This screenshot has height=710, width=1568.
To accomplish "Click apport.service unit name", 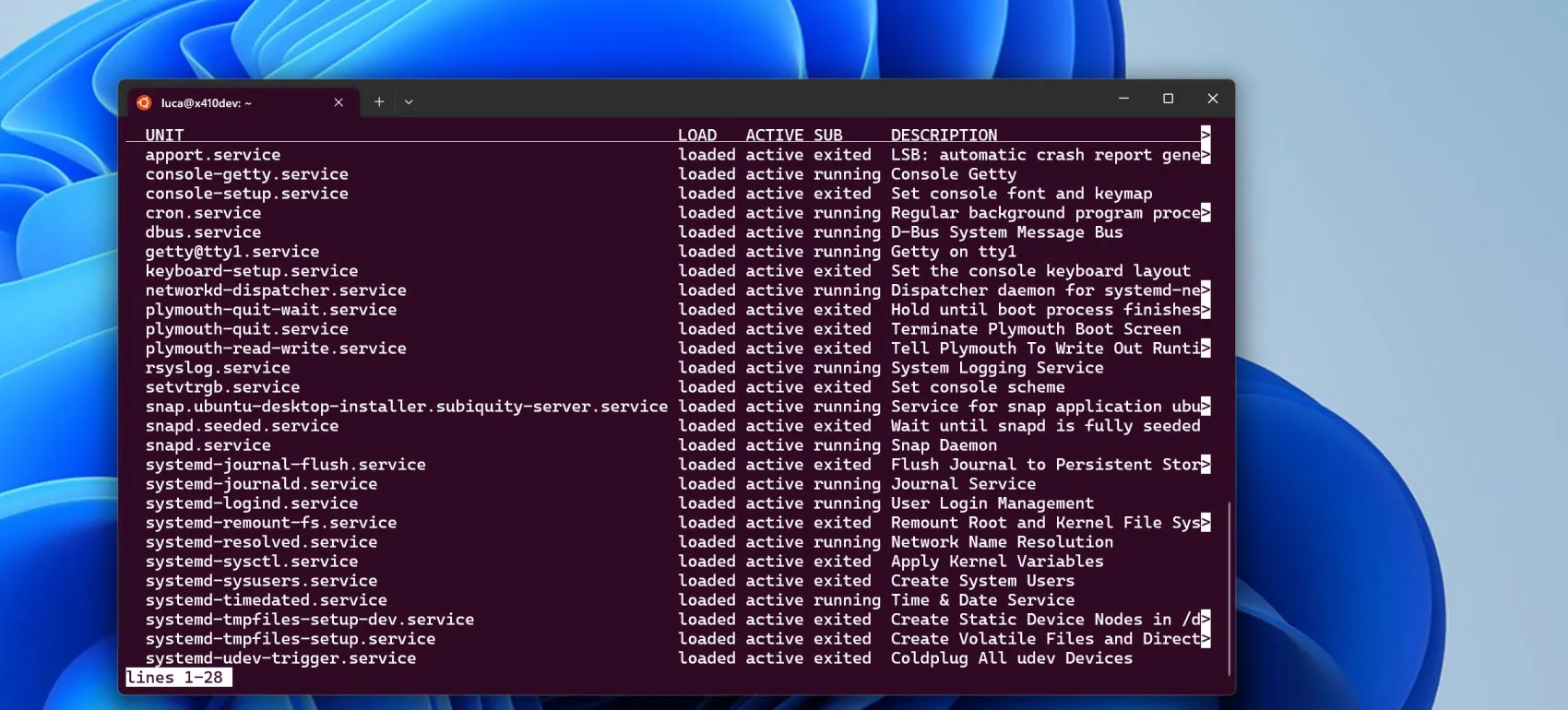I will tap(212, 155).
